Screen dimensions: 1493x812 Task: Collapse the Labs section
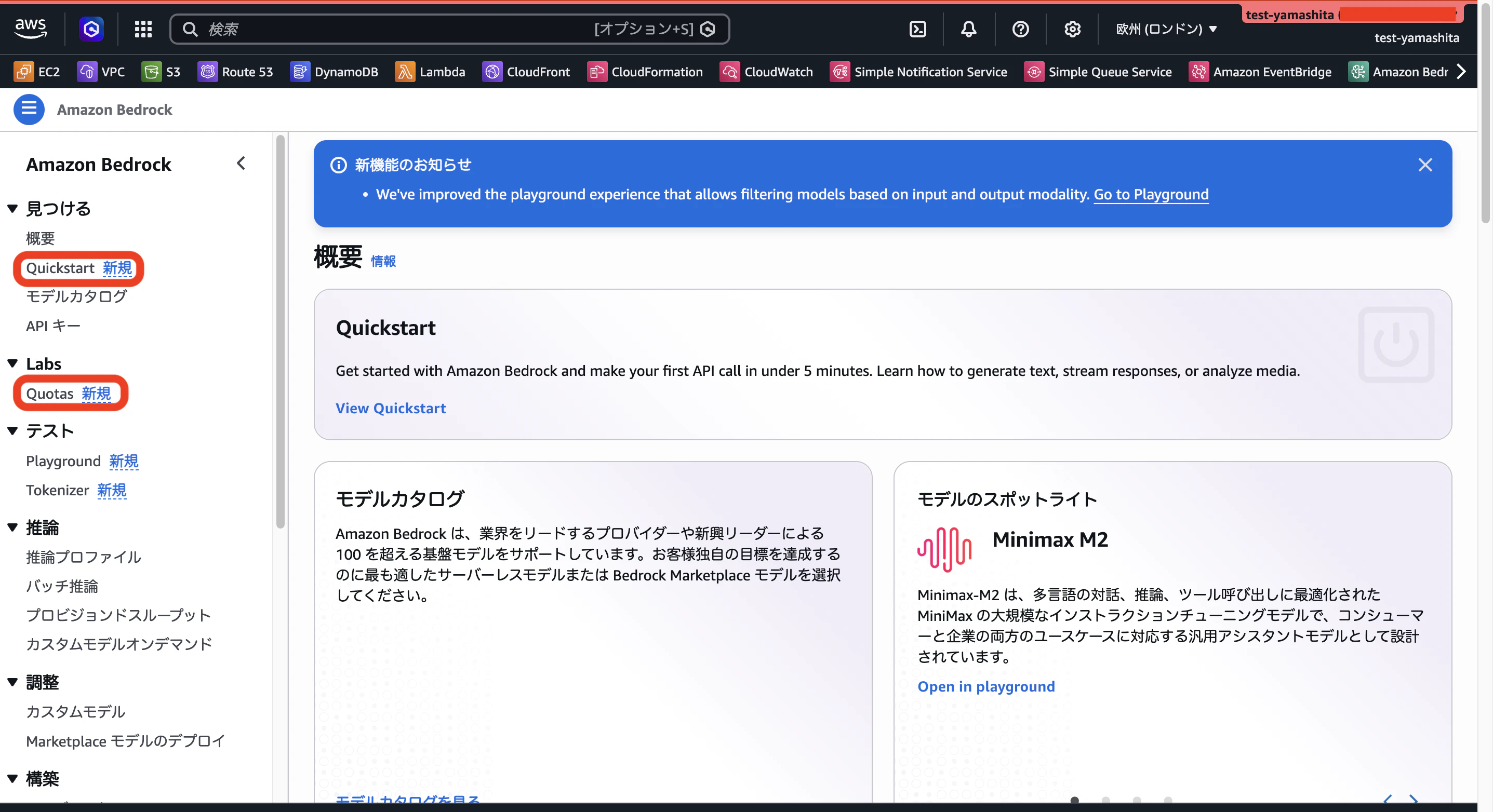[x=12, y=363]
